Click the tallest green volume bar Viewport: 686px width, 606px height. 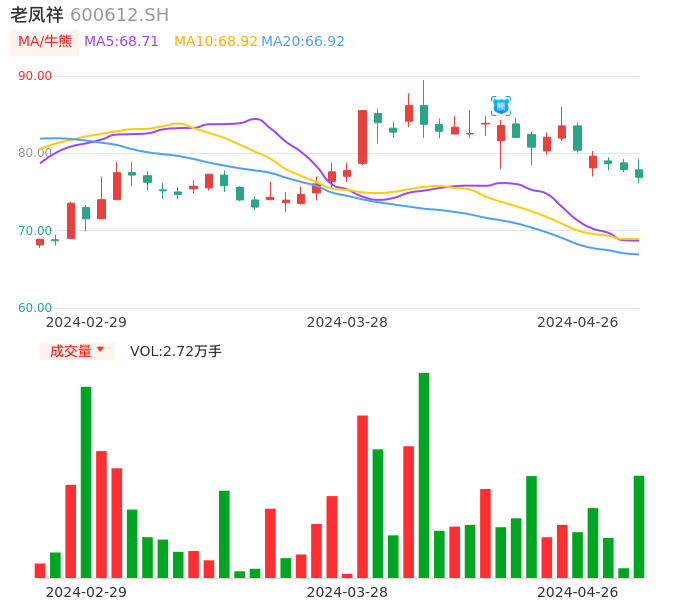pos(424,475)
